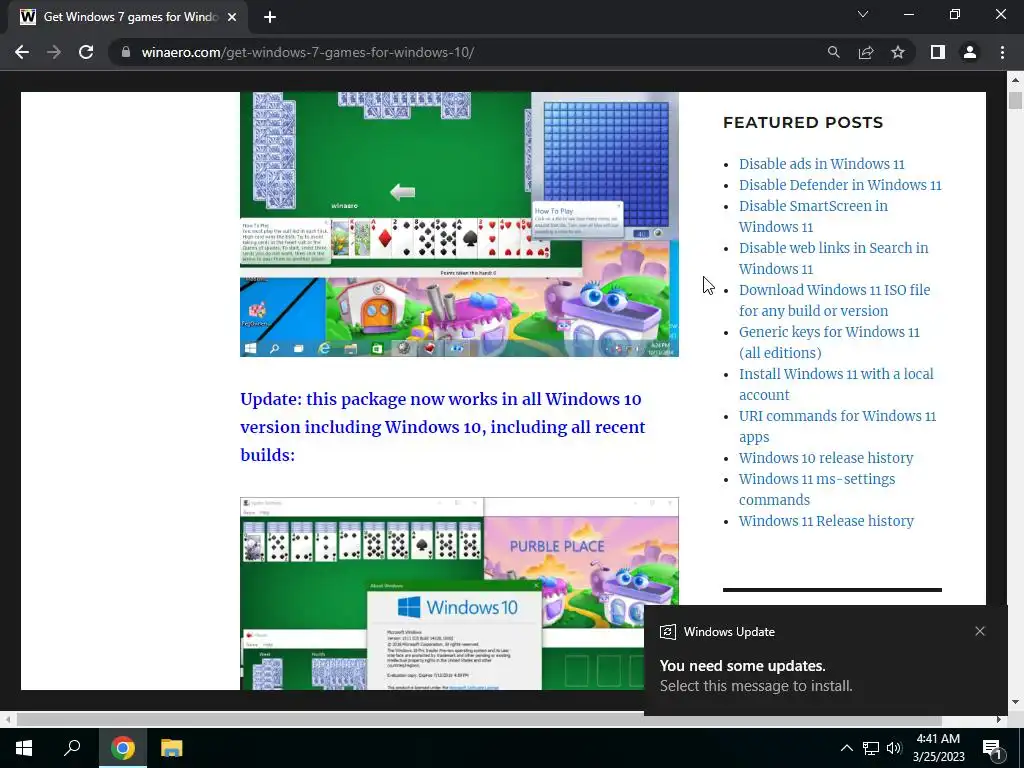Screen dimensions: 1024x768
Task: Open Generic keys for Windows 11 link
Action: 829,342
